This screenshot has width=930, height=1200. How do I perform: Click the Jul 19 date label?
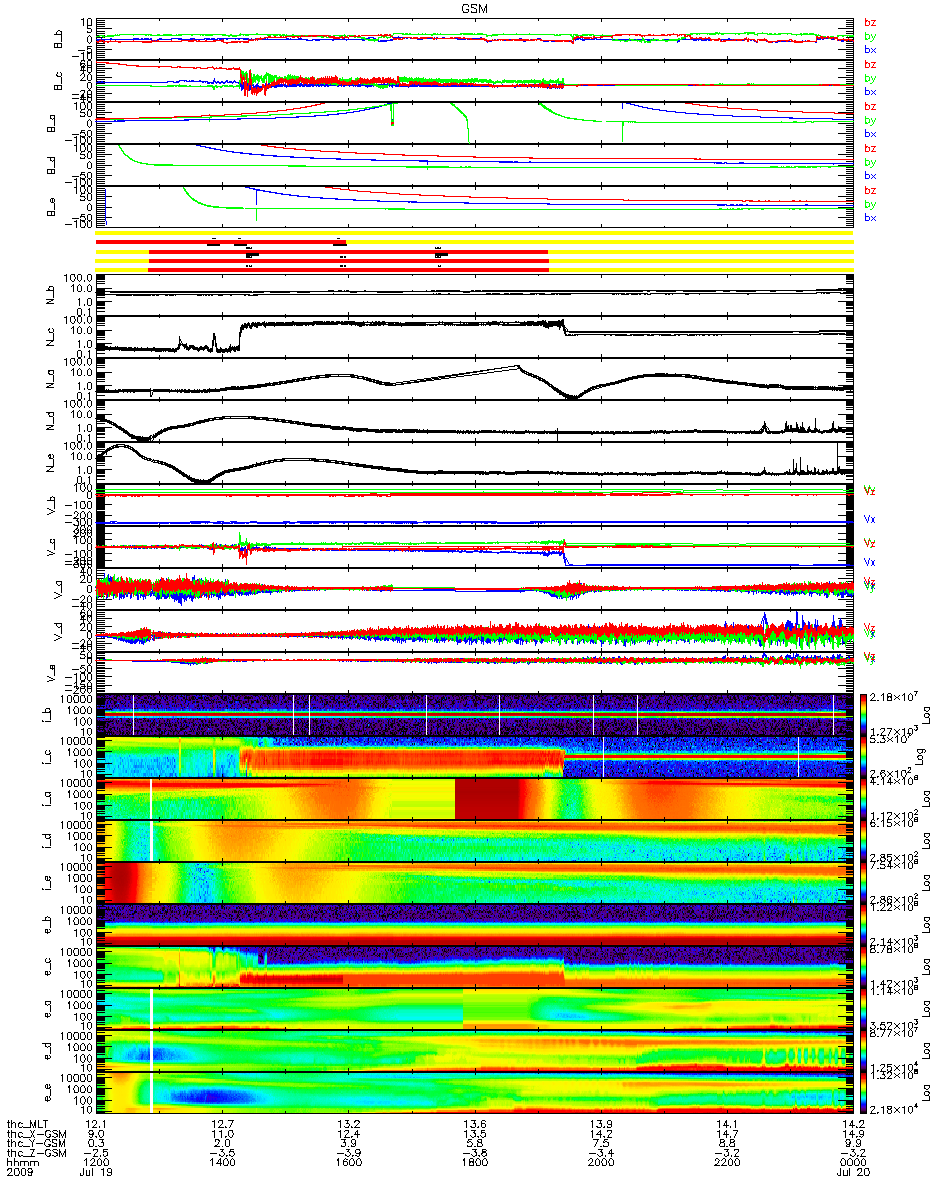click(x=97, y=1173)
